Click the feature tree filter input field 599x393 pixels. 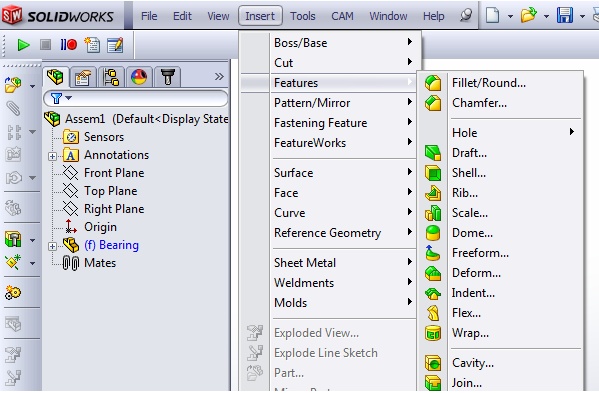point(136,98)
